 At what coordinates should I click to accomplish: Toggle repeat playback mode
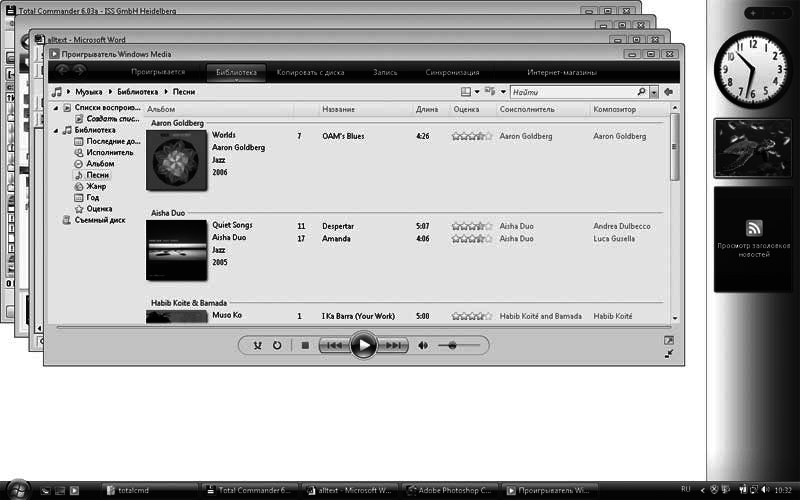click(277, 345)
